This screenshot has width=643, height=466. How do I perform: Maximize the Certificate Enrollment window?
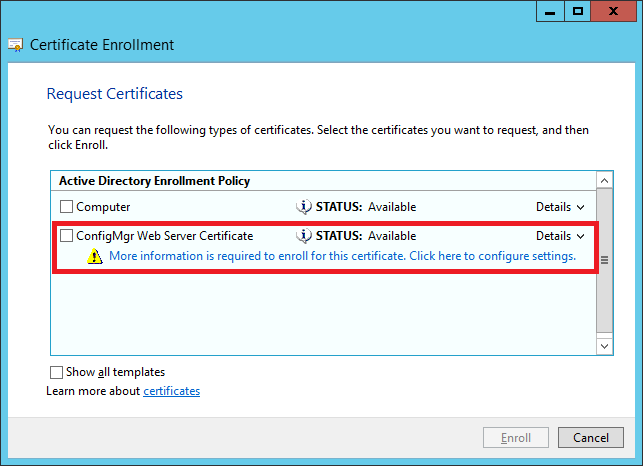(577, 11)
